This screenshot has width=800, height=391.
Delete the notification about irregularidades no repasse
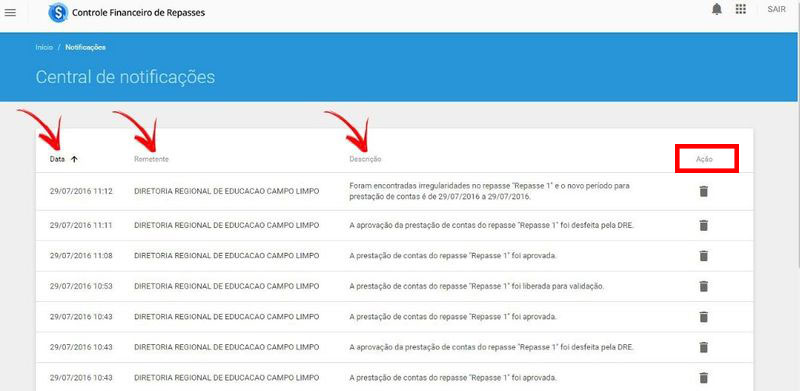pos(704,191)
